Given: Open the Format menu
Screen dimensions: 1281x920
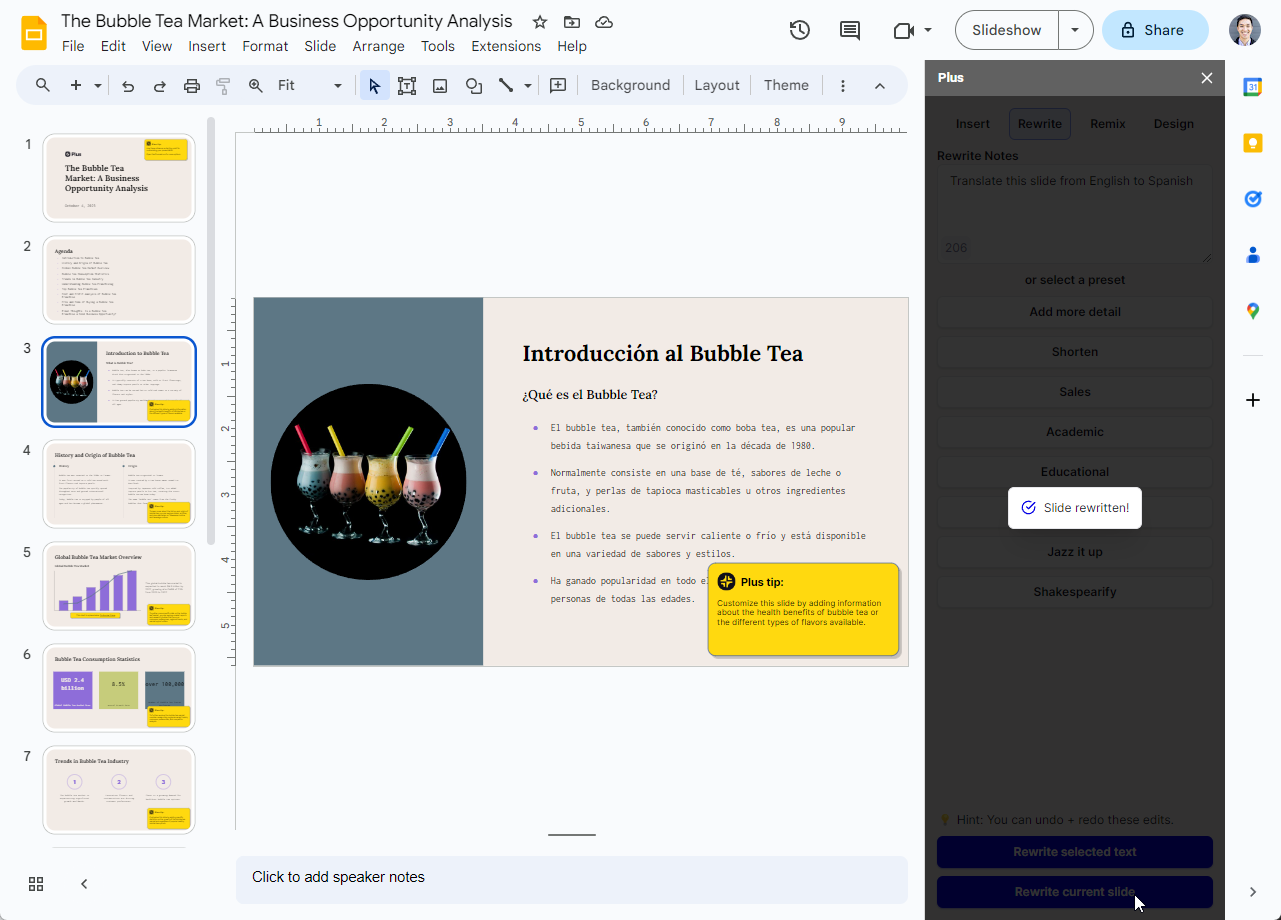Looking at the screenshot, I should (x=264, y=46).
